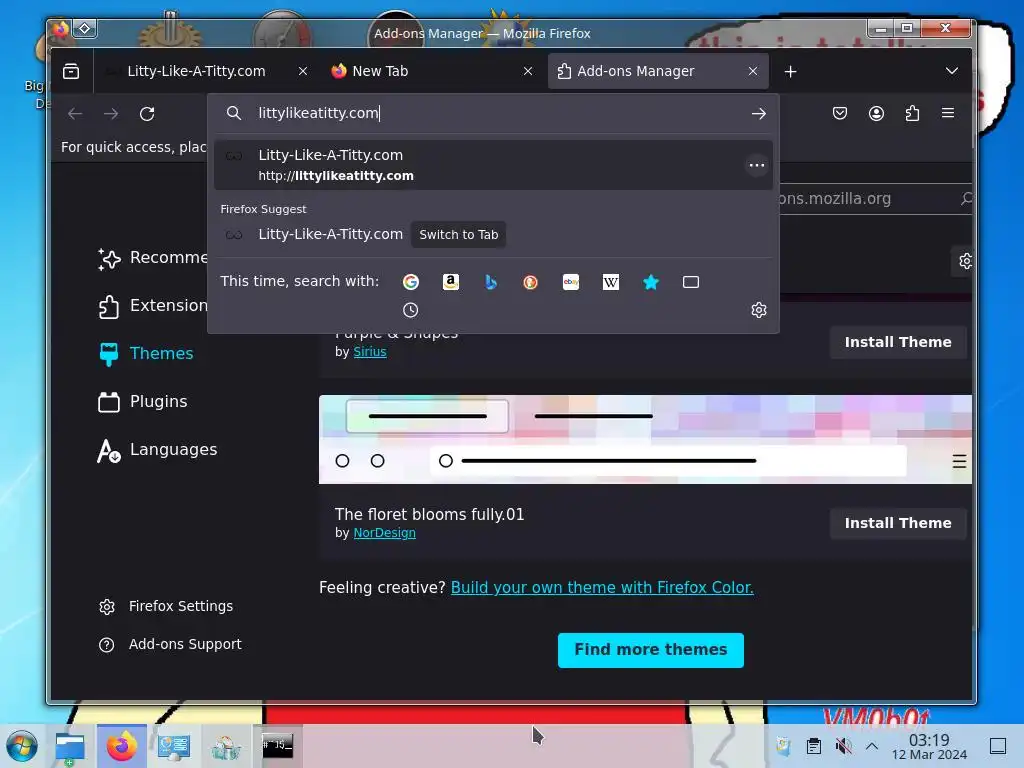
Task: Open the Extensions category in sidebar
Action: click(152, 306)
